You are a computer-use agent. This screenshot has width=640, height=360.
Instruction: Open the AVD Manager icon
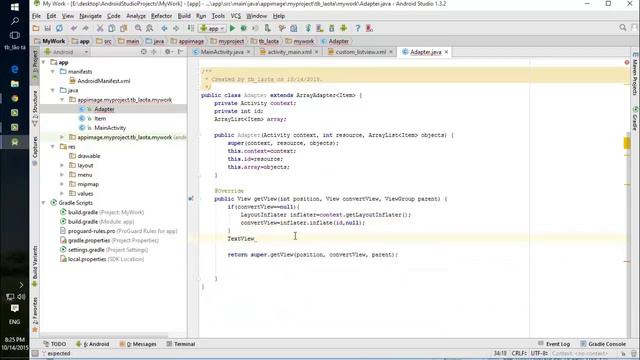click(x=320, y=28)
